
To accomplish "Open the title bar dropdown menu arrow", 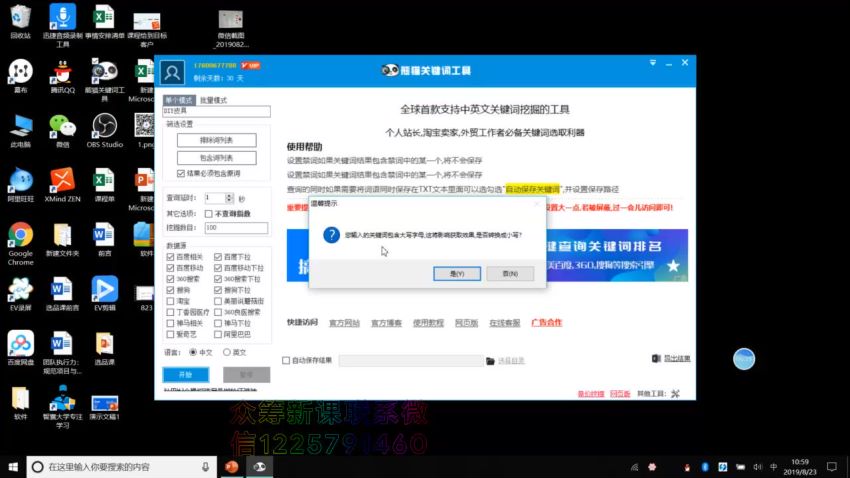I will [x=653, y=63].
